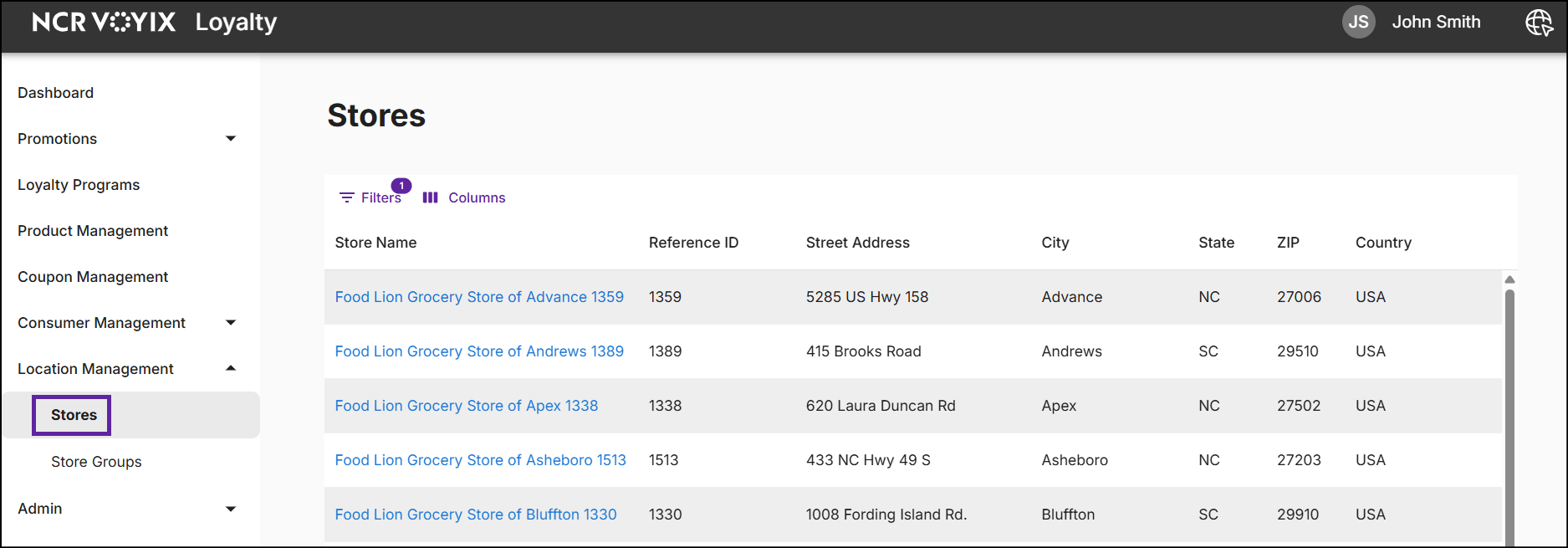The width and height of the screenshot is (1568, 548).
Task: Click Reference ID cell 1513
Action: tap(663, 460)
